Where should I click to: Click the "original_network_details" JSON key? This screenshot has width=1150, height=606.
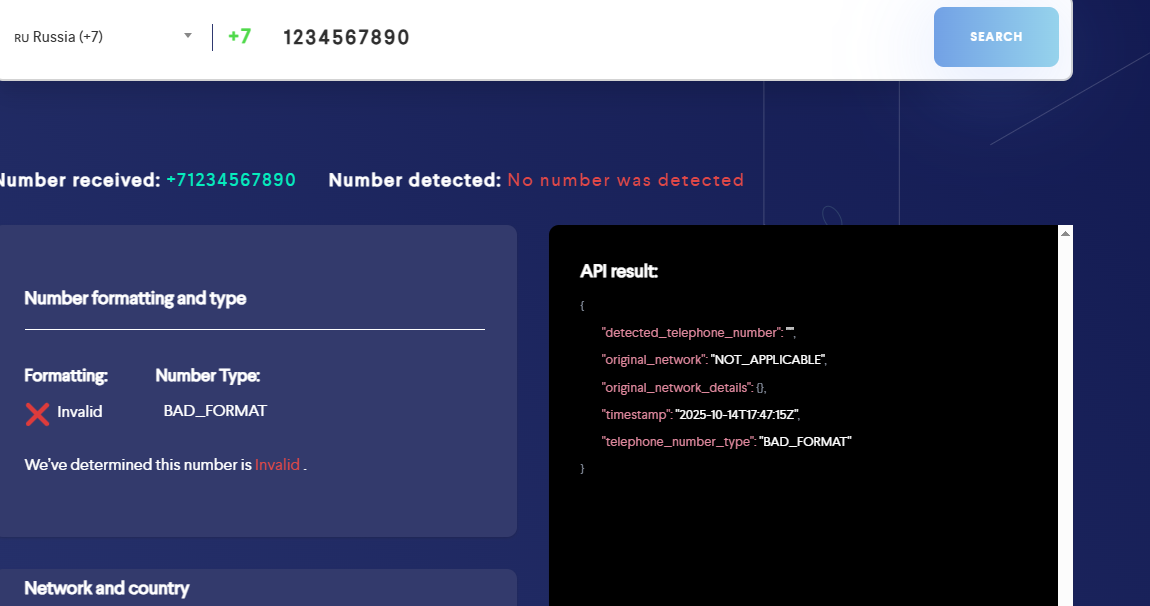tap(676, 387)
